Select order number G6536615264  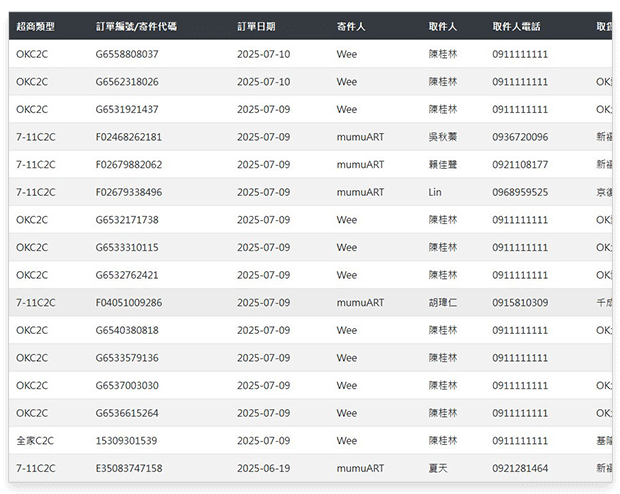tap(127, 413)
